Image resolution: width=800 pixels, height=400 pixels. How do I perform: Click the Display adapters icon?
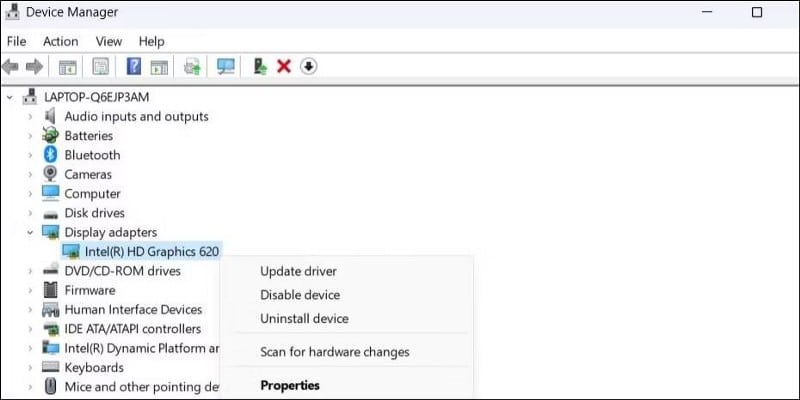click(50, 232)
